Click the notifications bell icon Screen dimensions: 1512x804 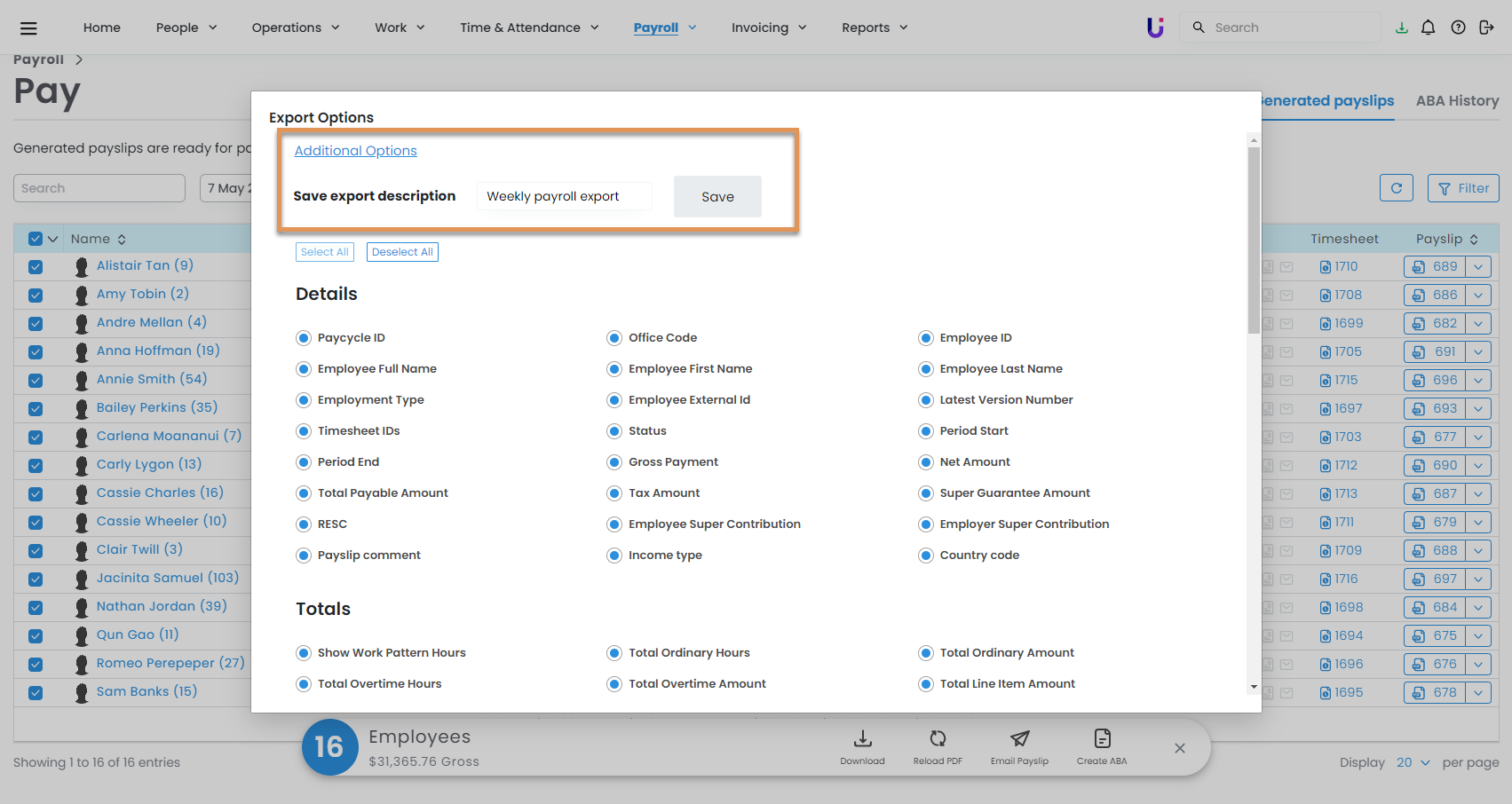coord(1428,28)
